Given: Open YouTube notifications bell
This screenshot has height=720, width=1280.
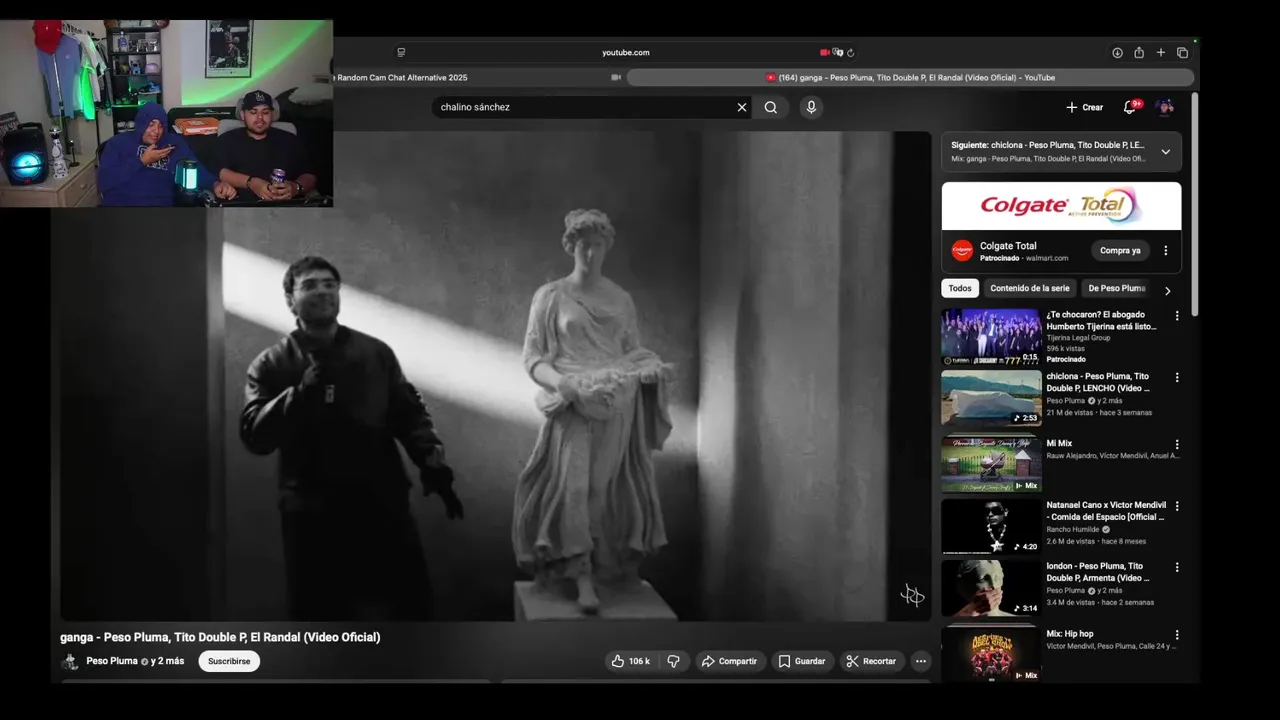Looking at the screenshot, I should coord(1129,107).
